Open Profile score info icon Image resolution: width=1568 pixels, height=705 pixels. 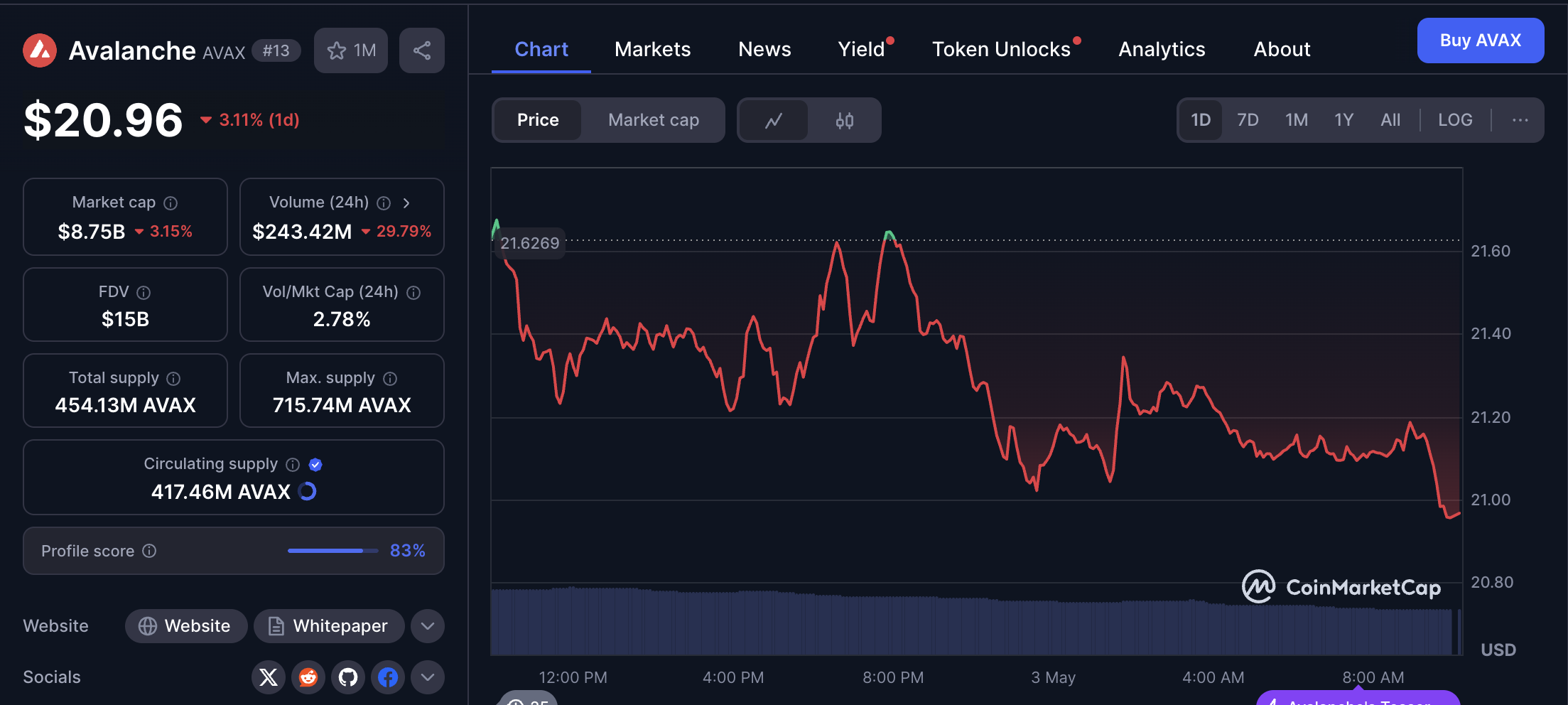(x=149, y=551)
